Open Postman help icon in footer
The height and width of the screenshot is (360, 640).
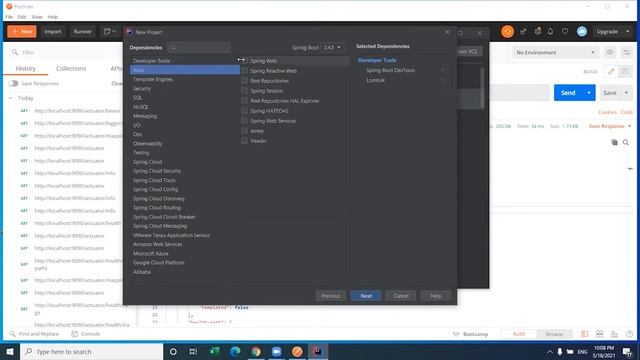point(629,334)
